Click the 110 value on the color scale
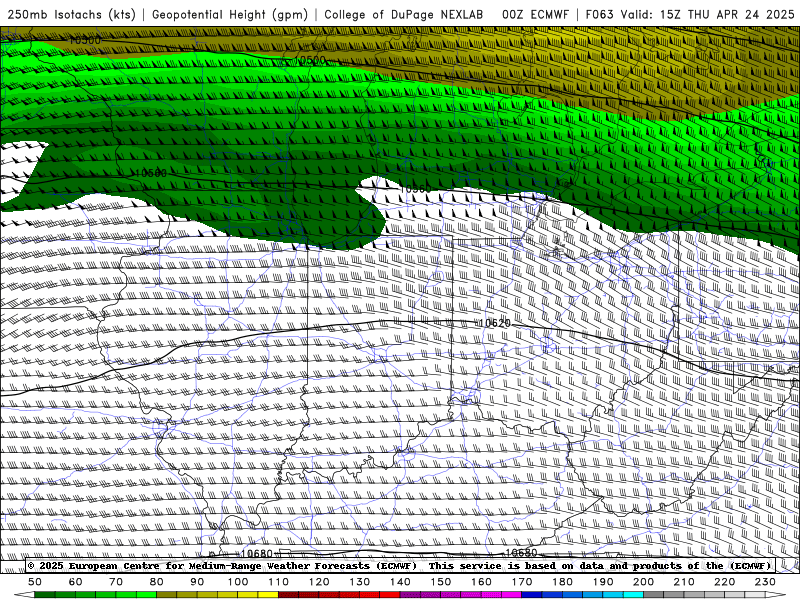The width and height of the screenshot is (800, 600). point(279,582)
